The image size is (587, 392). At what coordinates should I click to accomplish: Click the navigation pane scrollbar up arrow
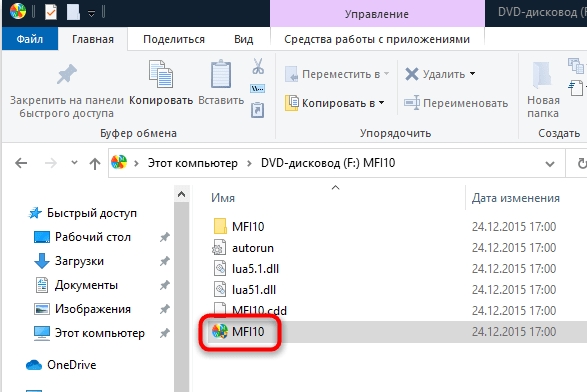coord(182,194)
